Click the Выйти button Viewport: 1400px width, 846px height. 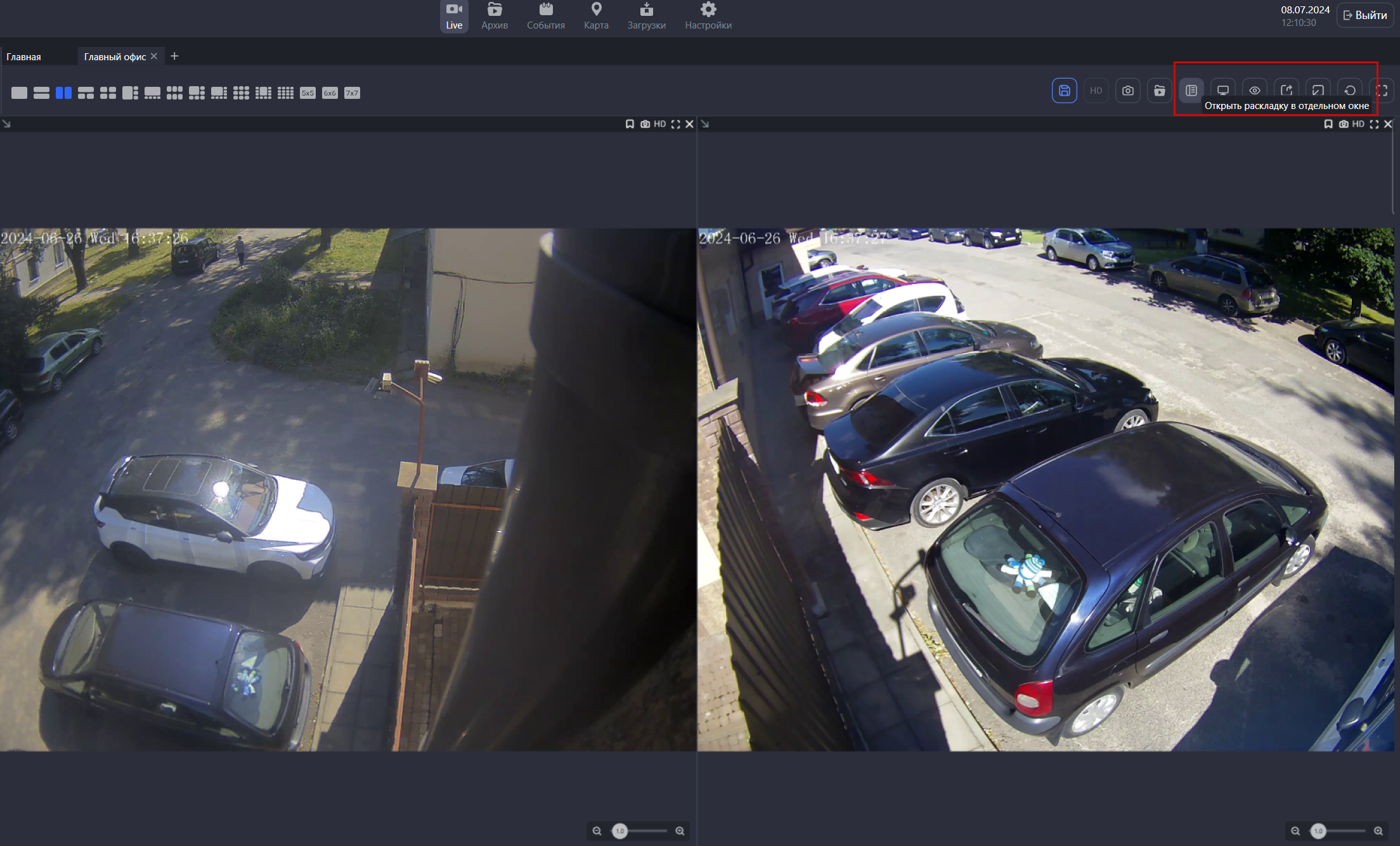1364,15
